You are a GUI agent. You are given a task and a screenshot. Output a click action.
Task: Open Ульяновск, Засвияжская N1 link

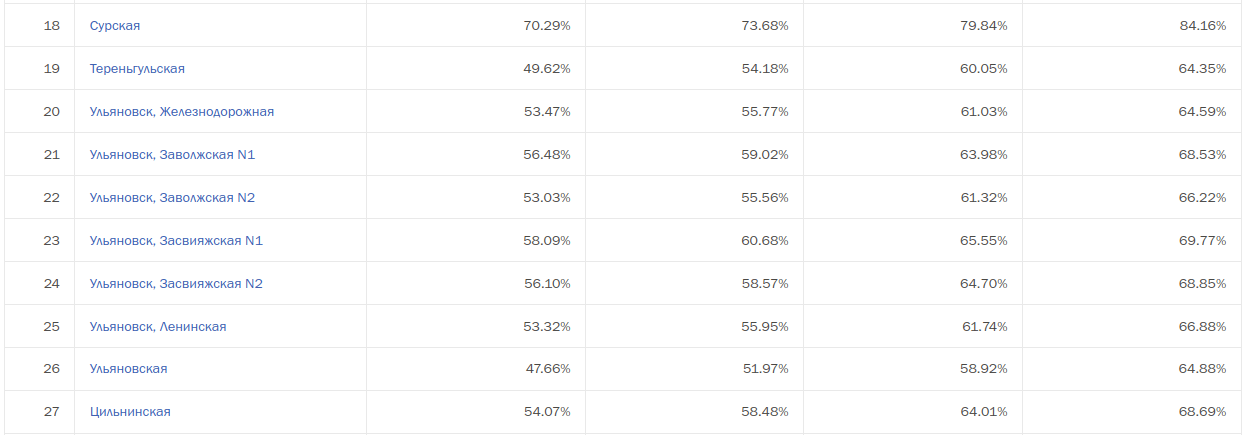tap(176, 241)
